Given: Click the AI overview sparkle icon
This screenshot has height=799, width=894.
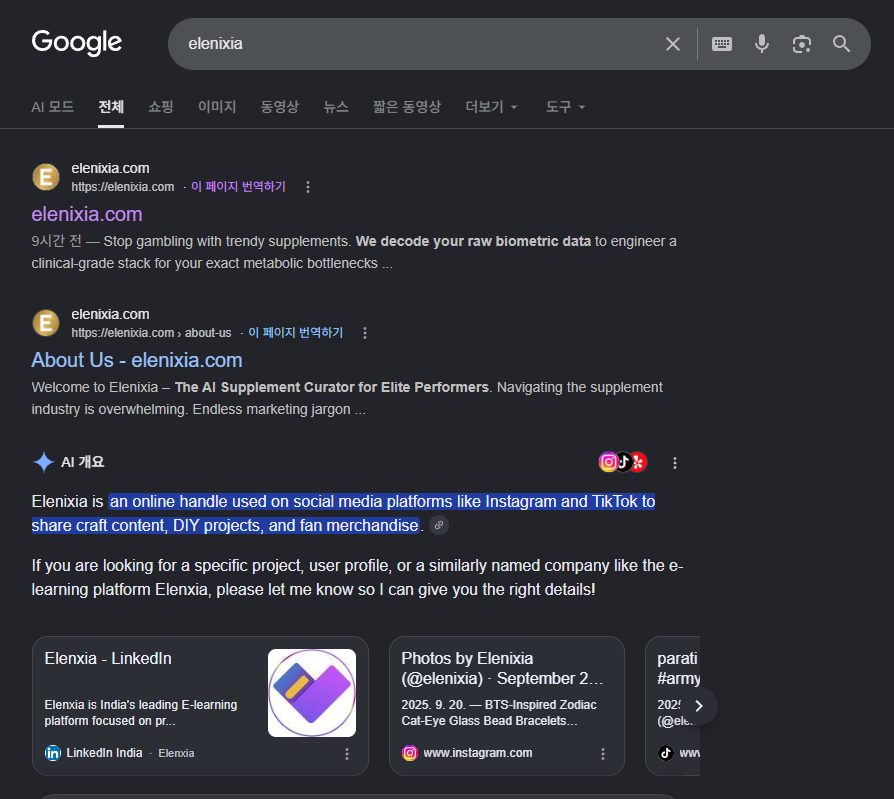Looking at the screenshot, I should point(44,462).
